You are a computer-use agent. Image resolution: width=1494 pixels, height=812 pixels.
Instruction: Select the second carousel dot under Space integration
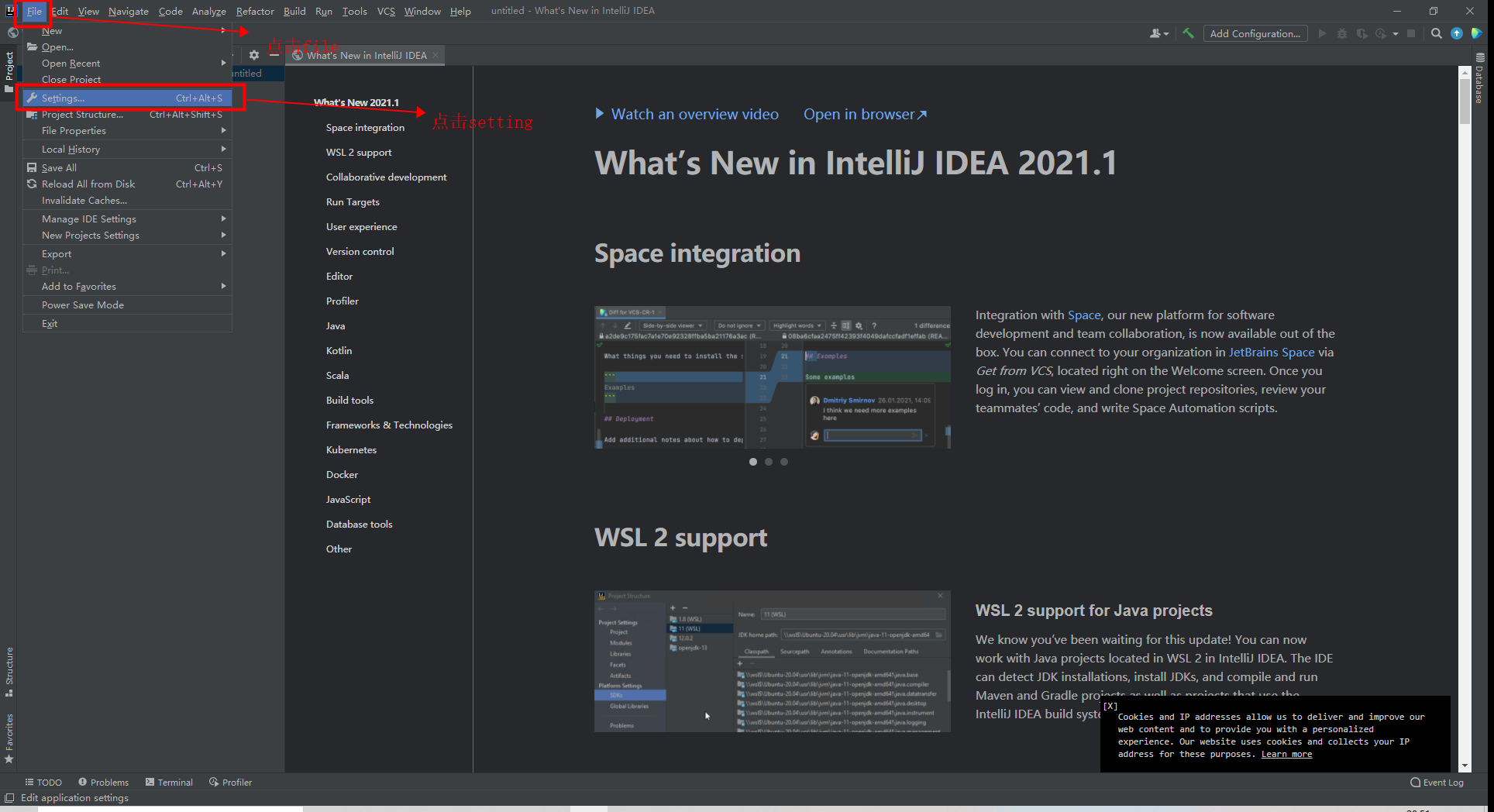tap(769, 462)
